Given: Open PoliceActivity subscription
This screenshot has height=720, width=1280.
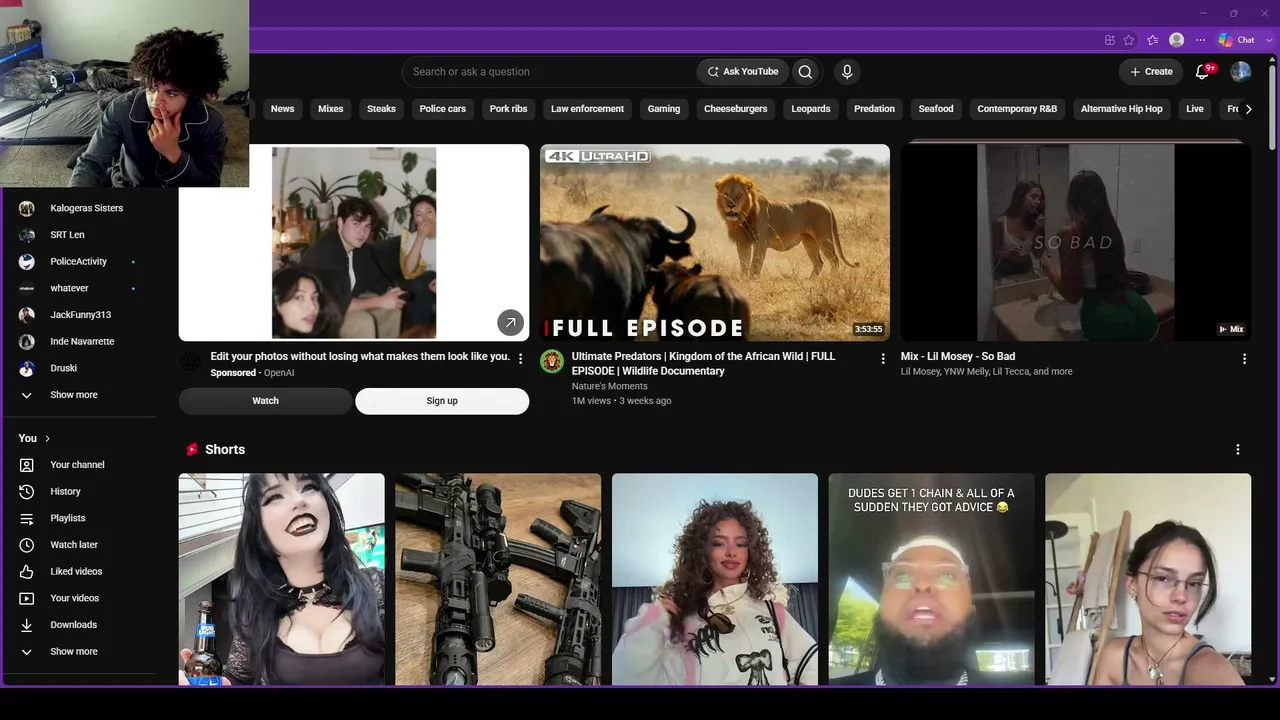Looking at the screenshot, I should point(78,262).
